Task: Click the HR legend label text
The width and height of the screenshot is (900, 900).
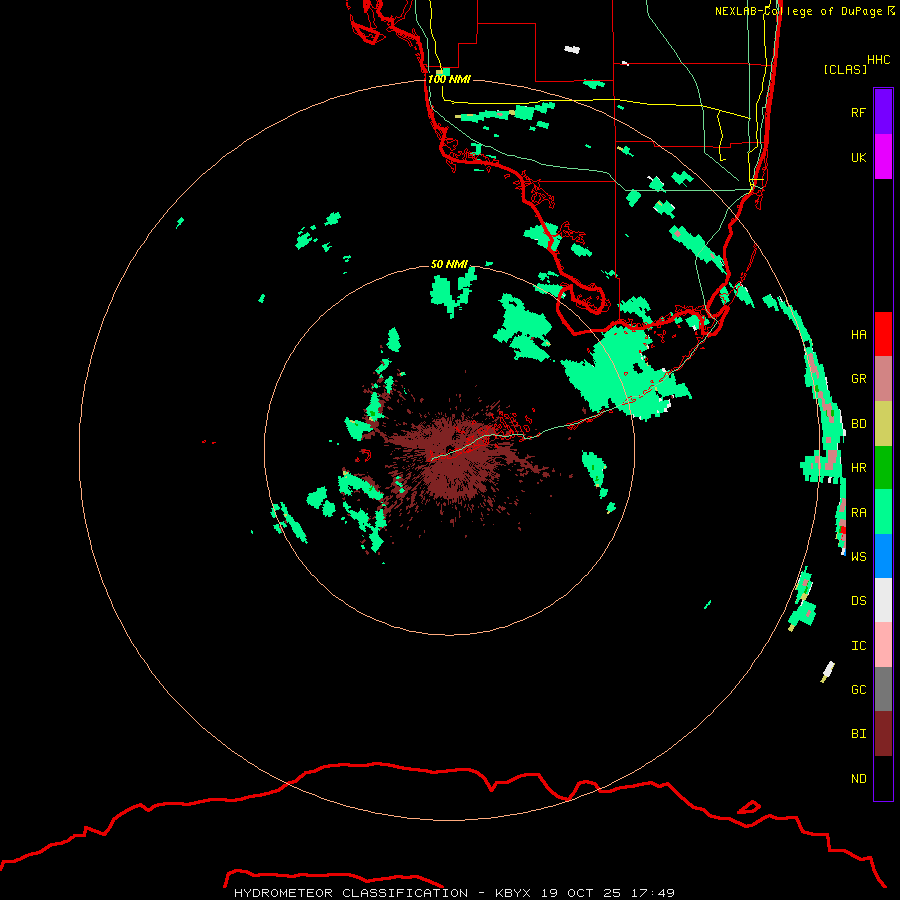Action: (858, 468)
